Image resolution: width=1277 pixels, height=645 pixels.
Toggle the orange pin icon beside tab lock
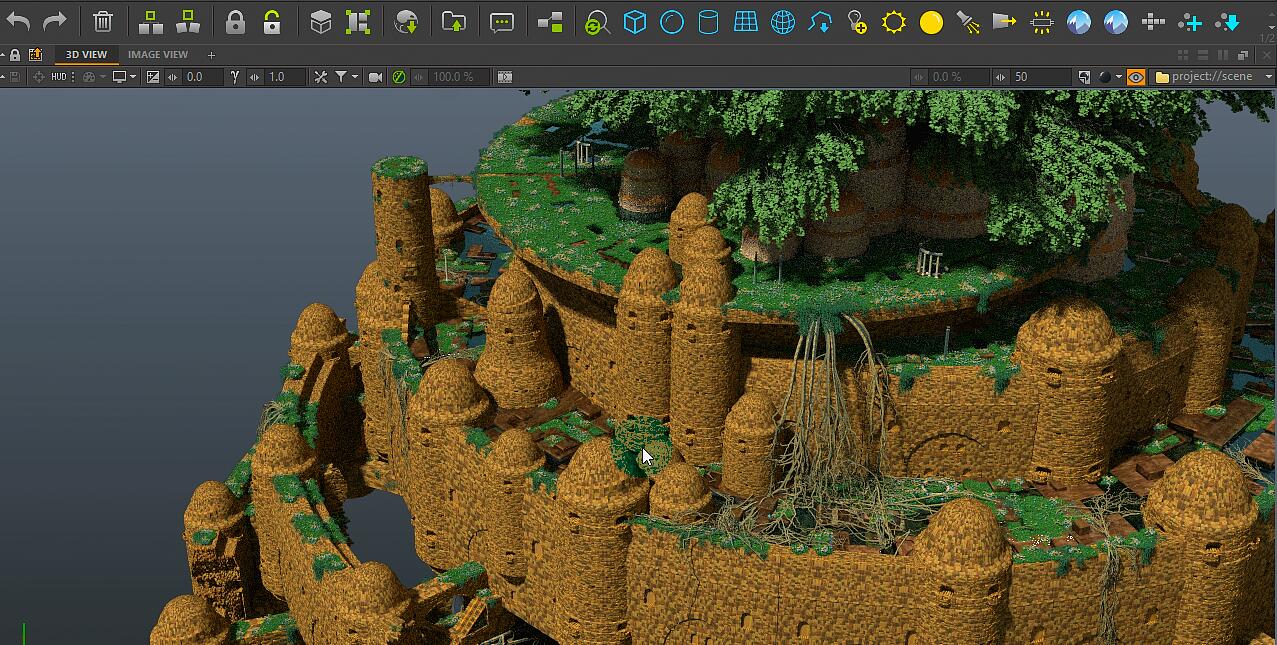(36, 55)
